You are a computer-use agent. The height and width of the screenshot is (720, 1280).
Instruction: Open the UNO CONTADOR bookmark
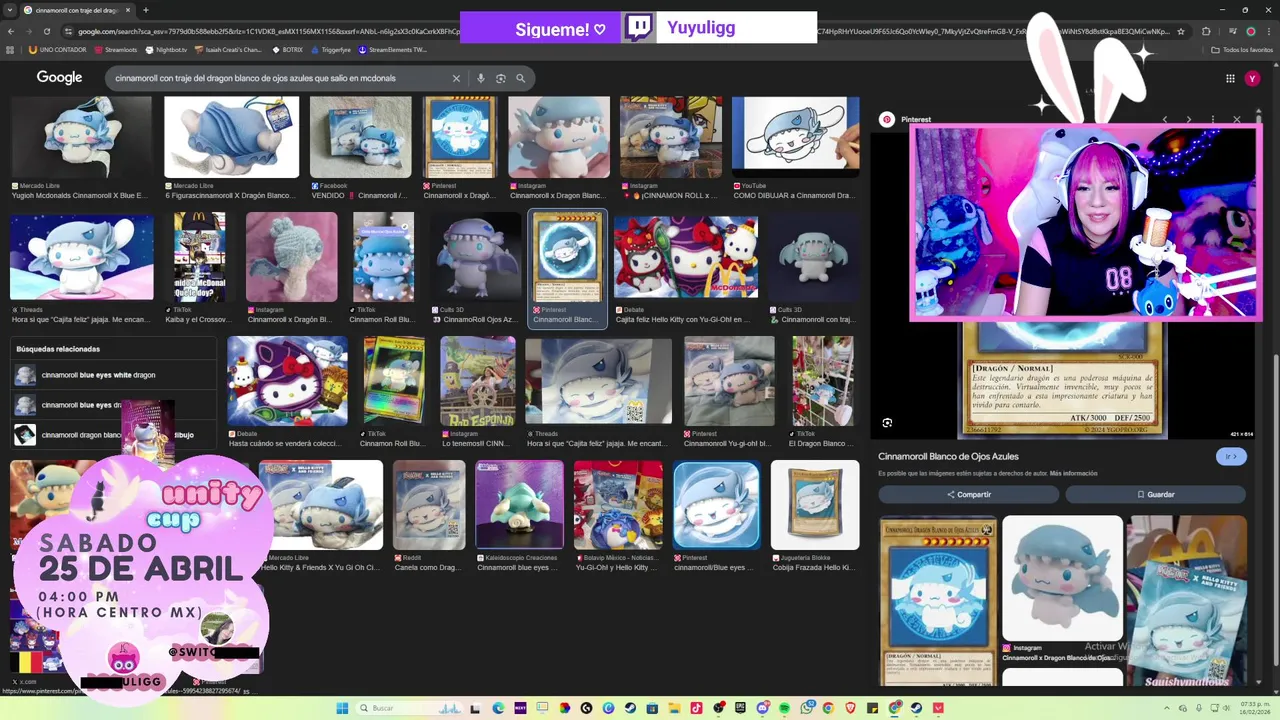pyautogui.click(x=58, y=50)
